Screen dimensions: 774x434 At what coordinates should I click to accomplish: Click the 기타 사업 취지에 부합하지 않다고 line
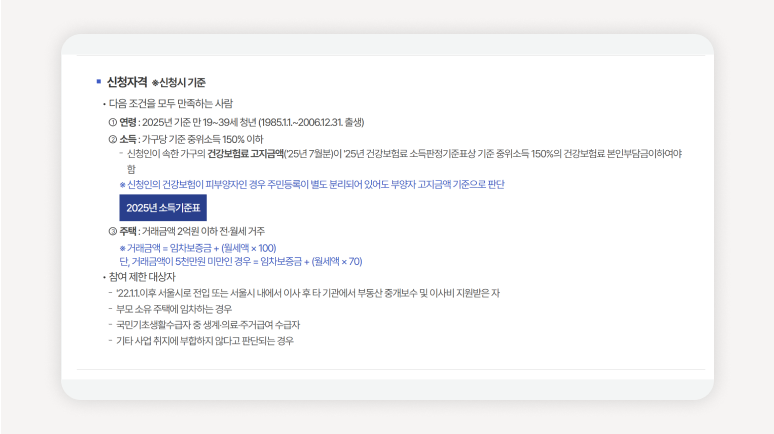tap(205, 341)
